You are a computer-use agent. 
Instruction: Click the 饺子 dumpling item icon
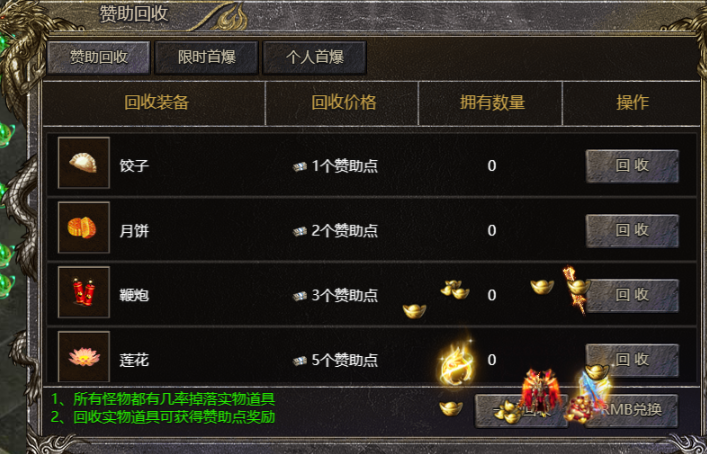tap(84, 163)
